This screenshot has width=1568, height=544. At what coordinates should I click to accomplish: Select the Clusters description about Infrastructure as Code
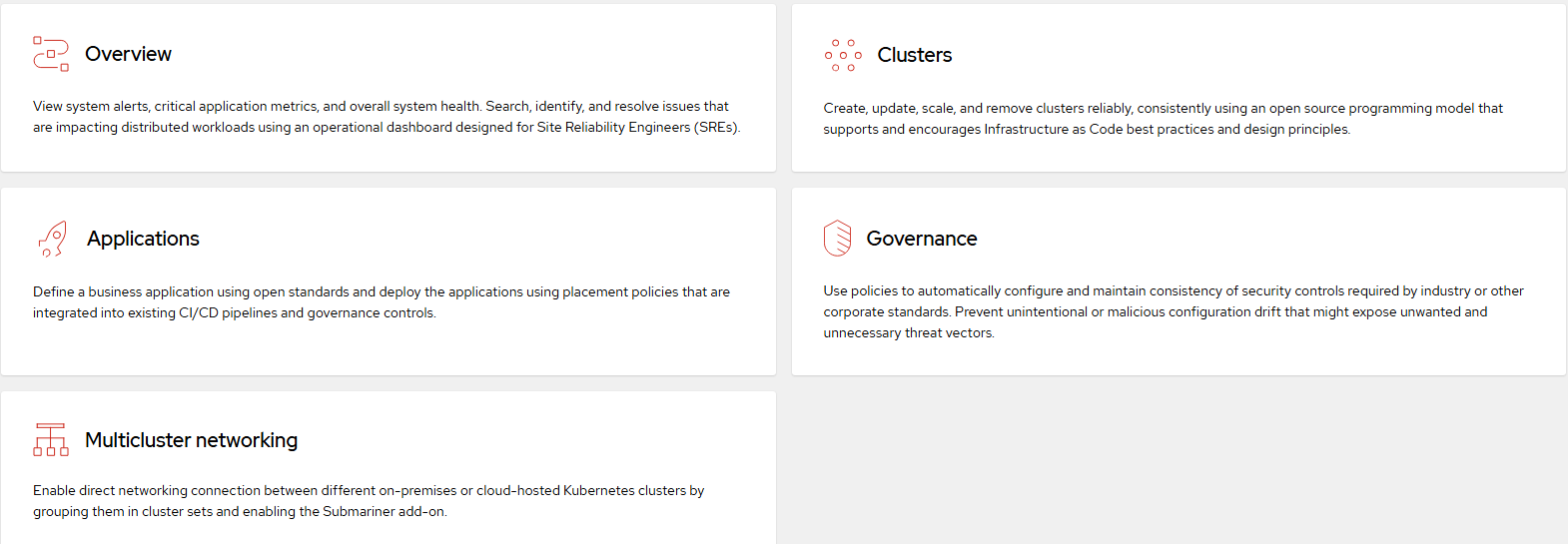[1163, 119]
